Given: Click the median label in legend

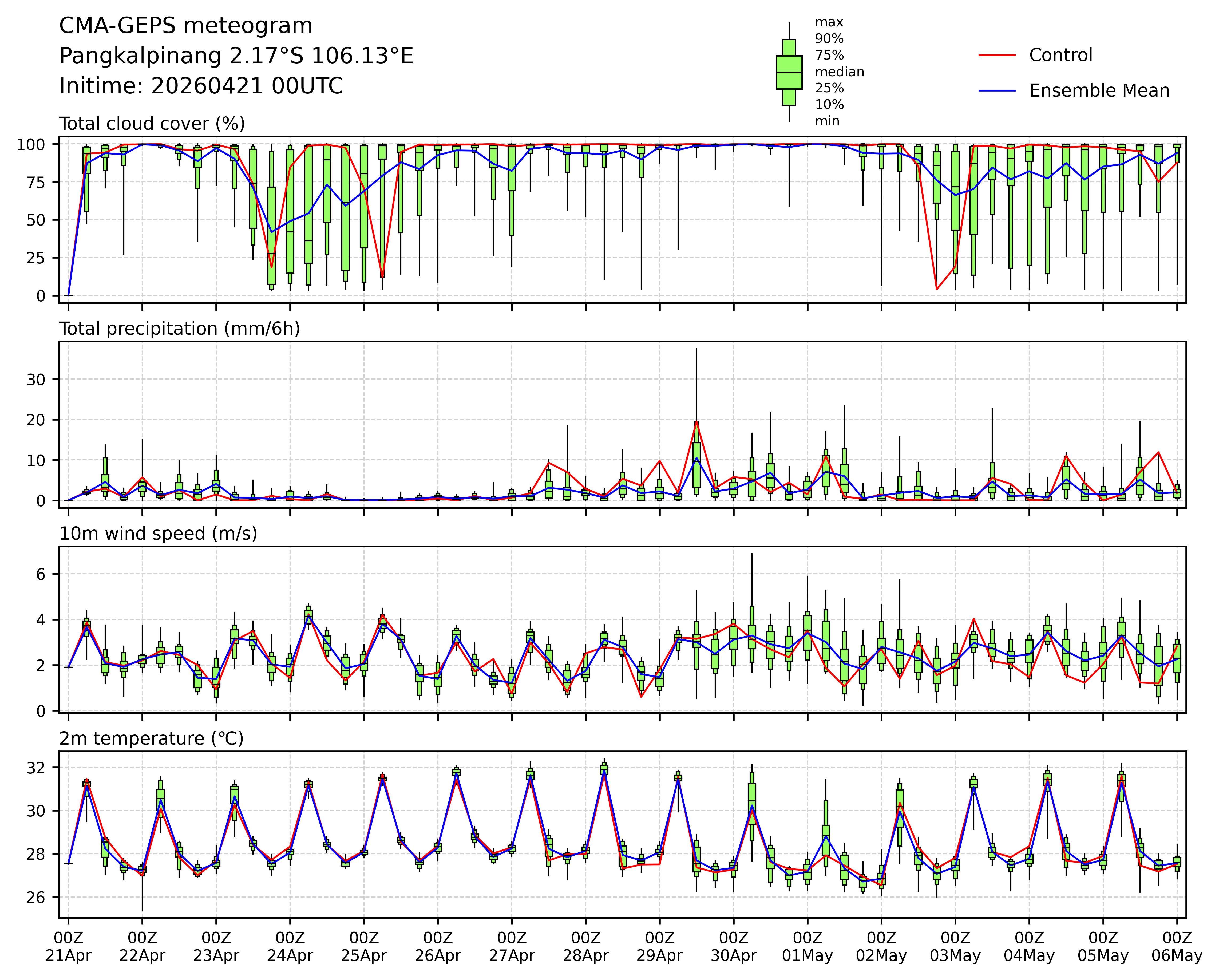Looking at the screenshot, I should click(839, 72).
